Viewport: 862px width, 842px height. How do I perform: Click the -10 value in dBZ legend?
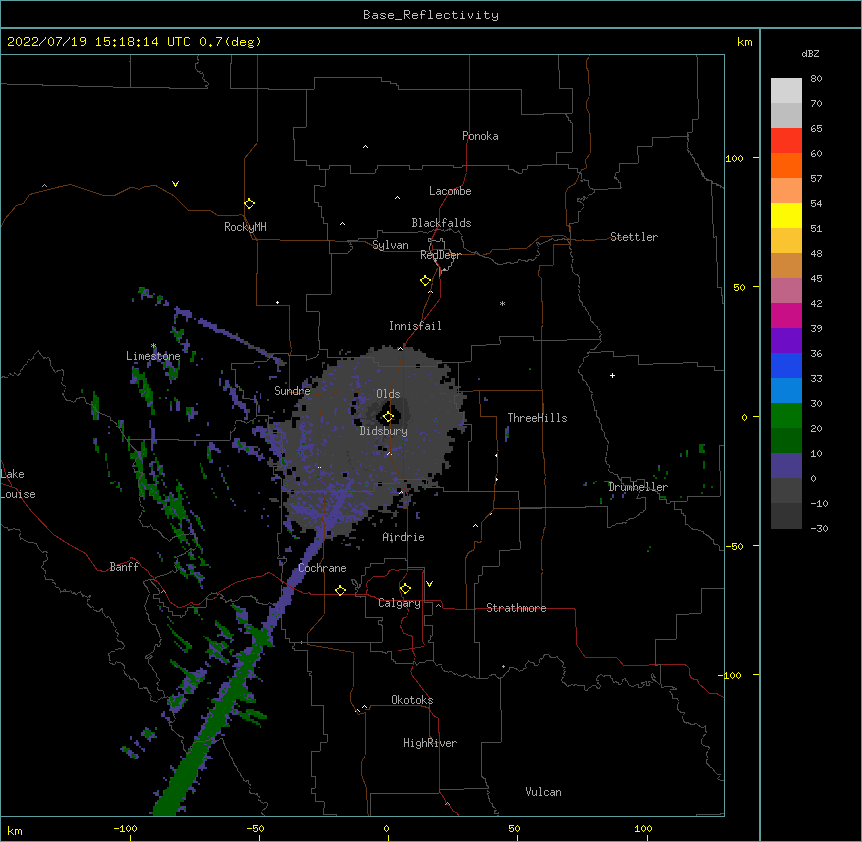pos(820,503)
